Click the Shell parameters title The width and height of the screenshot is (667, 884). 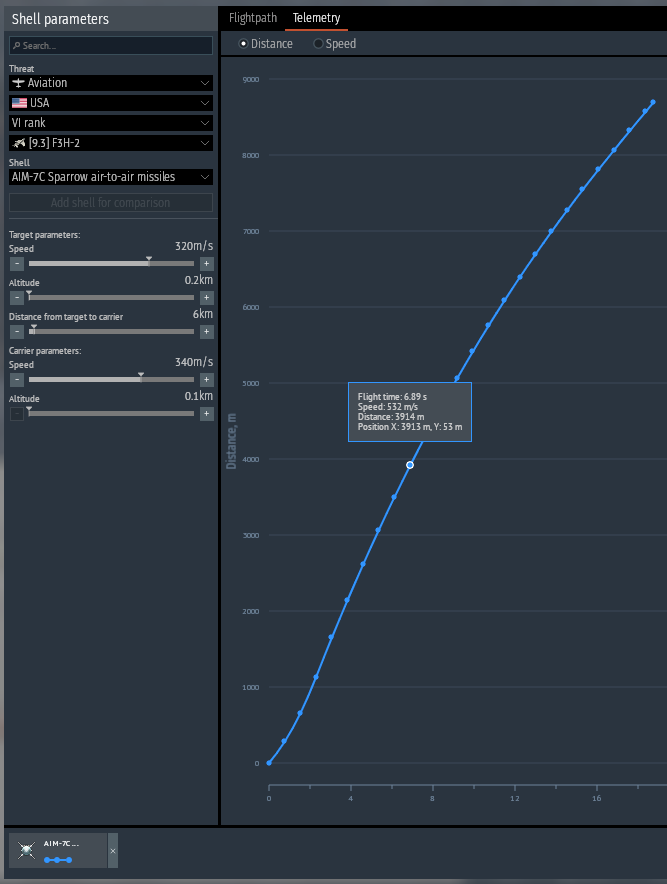click(60, 19)
